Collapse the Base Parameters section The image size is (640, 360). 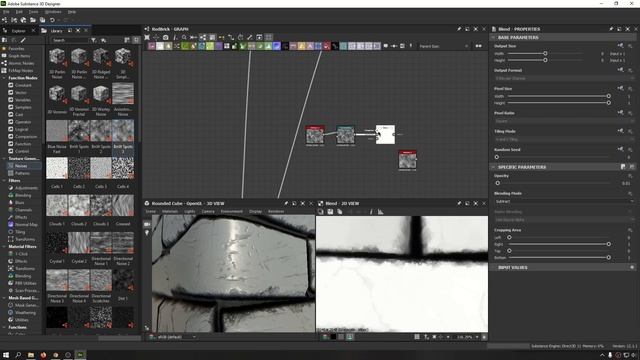click(493, 38)
